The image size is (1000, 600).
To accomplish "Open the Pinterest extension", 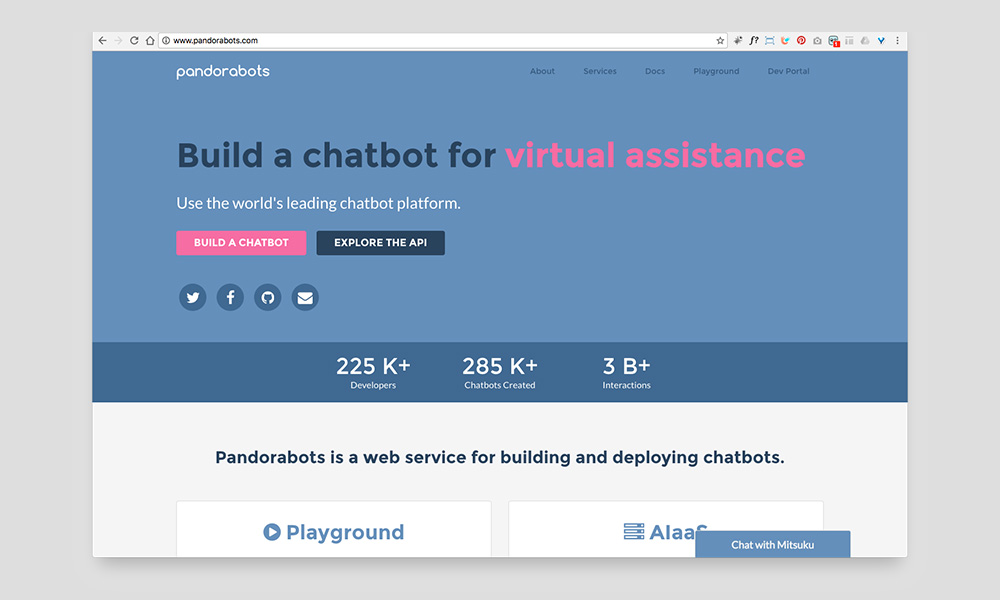I will [801, 40].
